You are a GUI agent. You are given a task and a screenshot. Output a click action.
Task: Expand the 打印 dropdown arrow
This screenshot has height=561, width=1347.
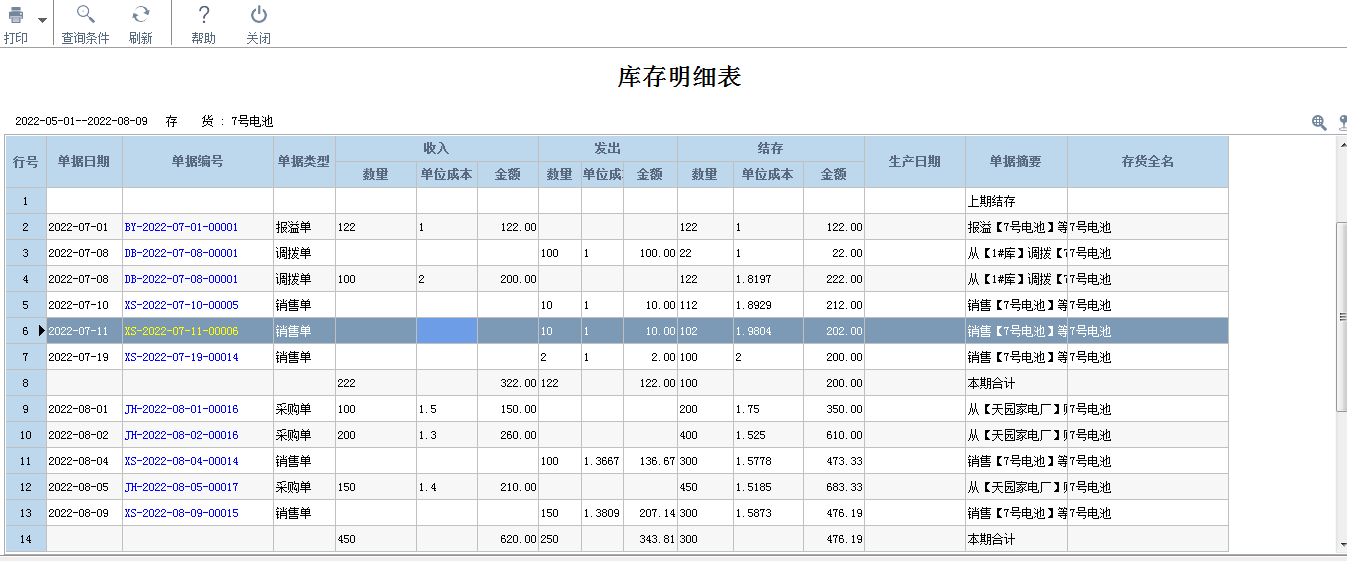point(42,20)
